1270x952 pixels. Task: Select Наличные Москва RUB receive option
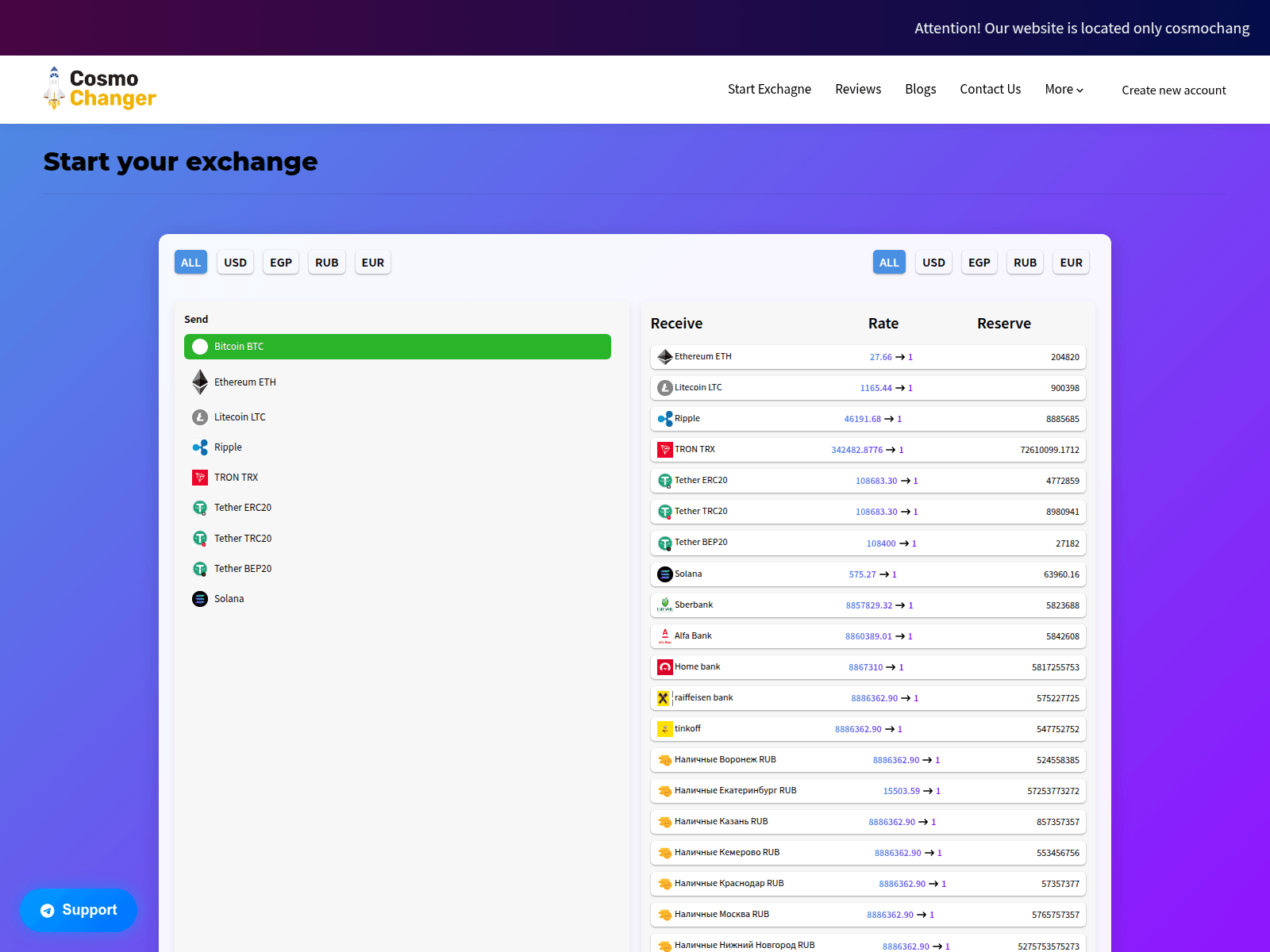coord(868,915)
